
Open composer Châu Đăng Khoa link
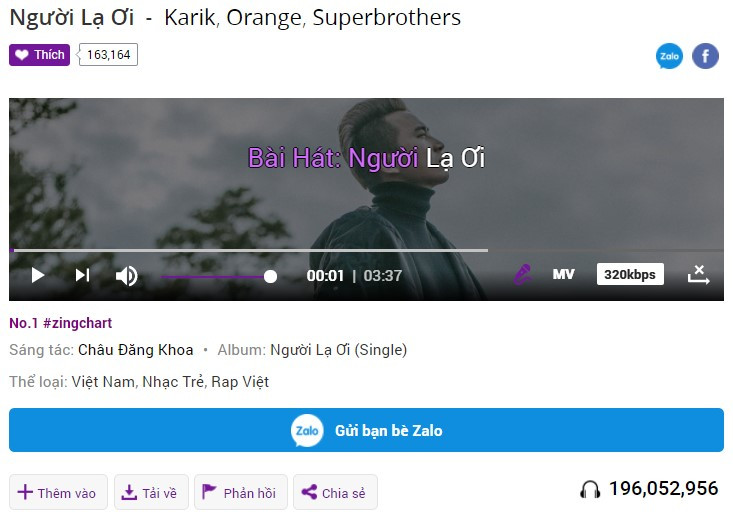(136, 350)
